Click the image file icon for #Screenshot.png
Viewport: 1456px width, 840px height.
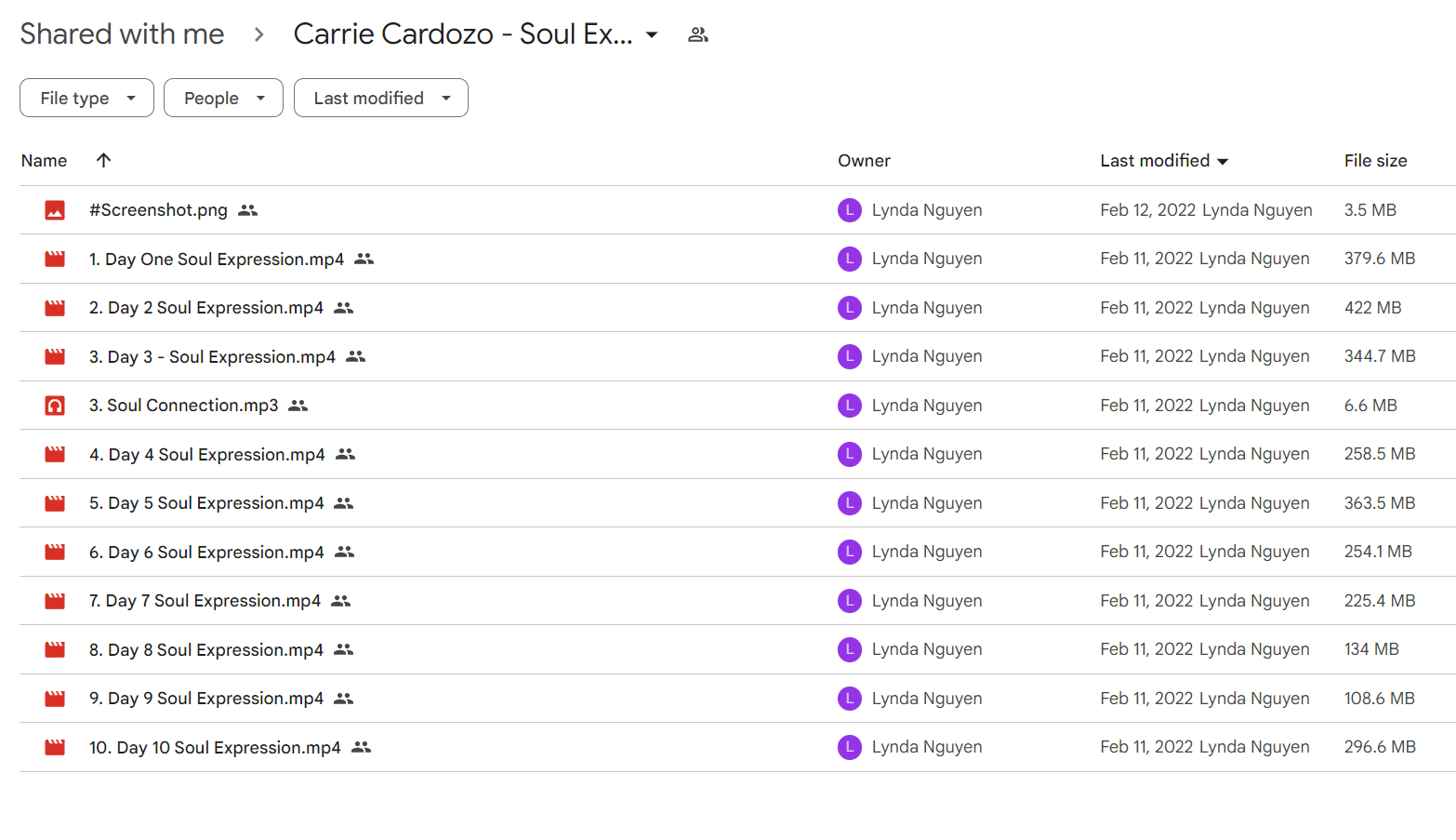click(55, 210)
